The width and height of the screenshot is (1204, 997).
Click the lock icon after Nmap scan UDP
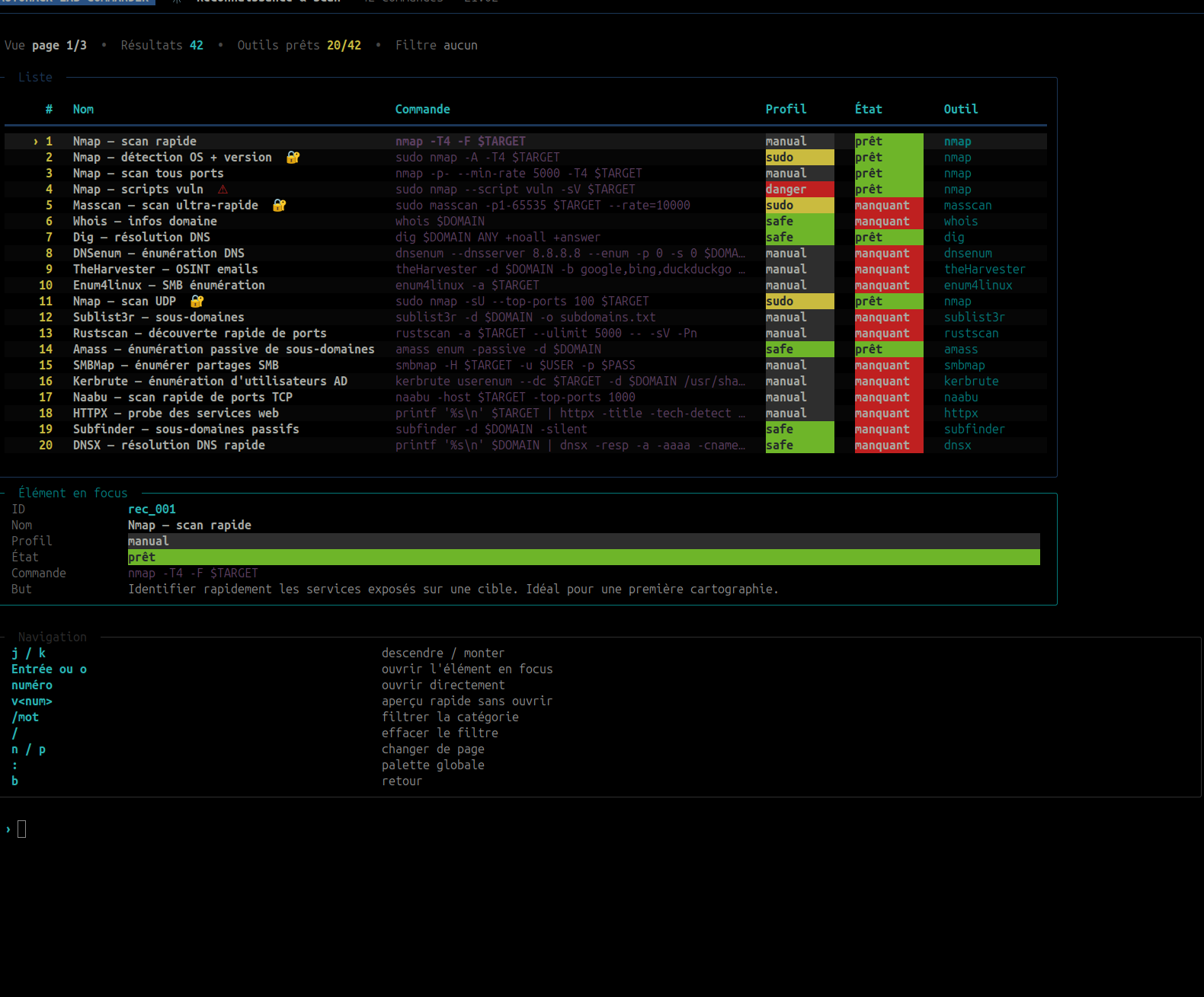click(x=197, y=302)
